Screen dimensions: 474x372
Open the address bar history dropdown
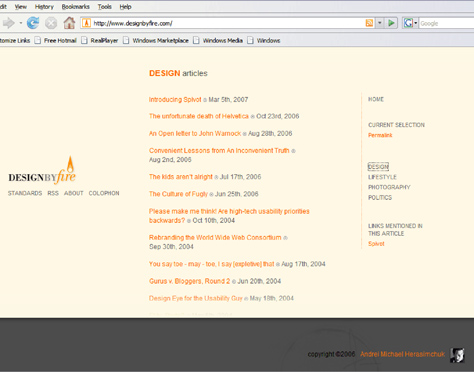[x=380, y=23]
